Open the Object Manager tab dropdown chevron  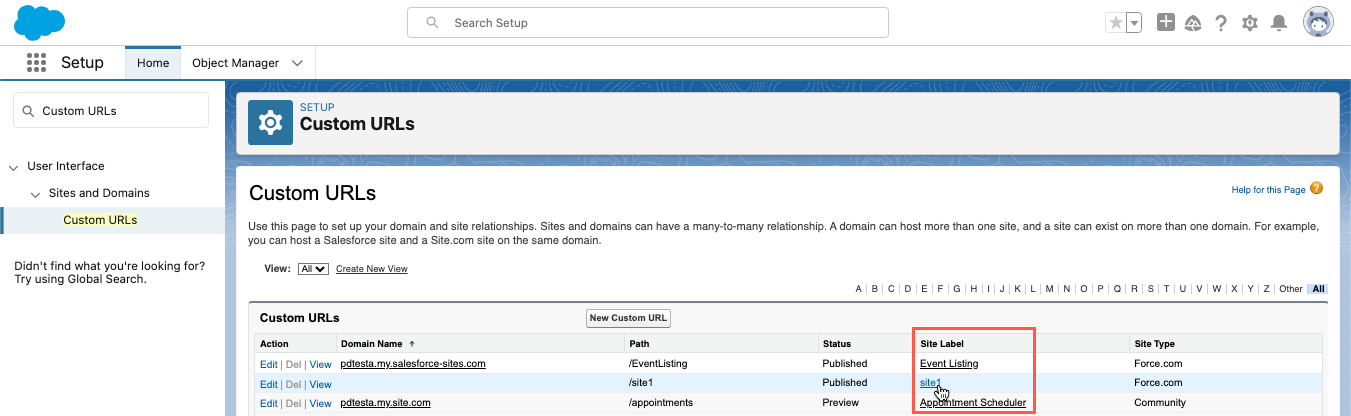click(297, 63)
